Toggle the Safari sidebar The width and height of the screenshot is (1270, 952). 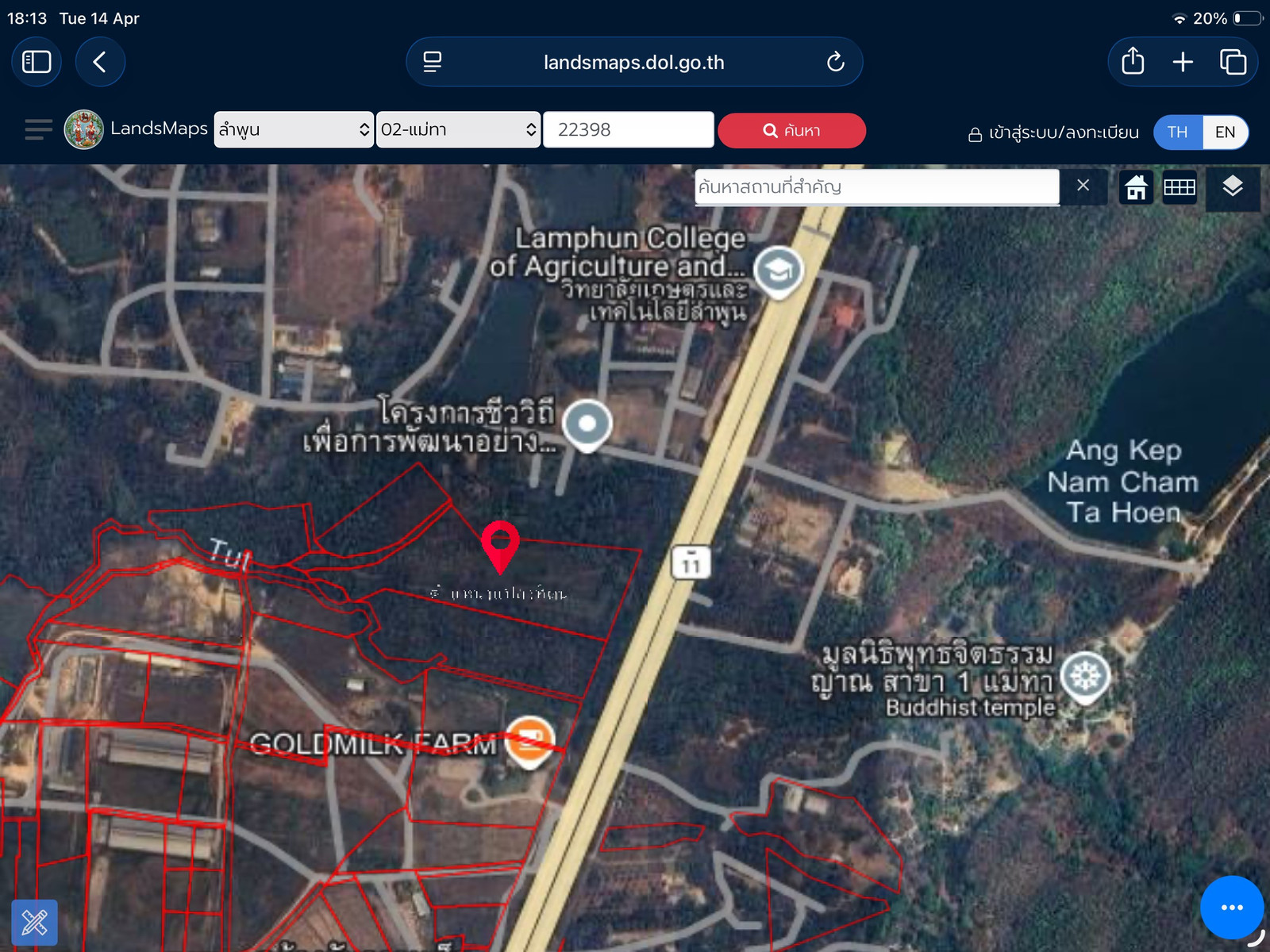point(37,62)
